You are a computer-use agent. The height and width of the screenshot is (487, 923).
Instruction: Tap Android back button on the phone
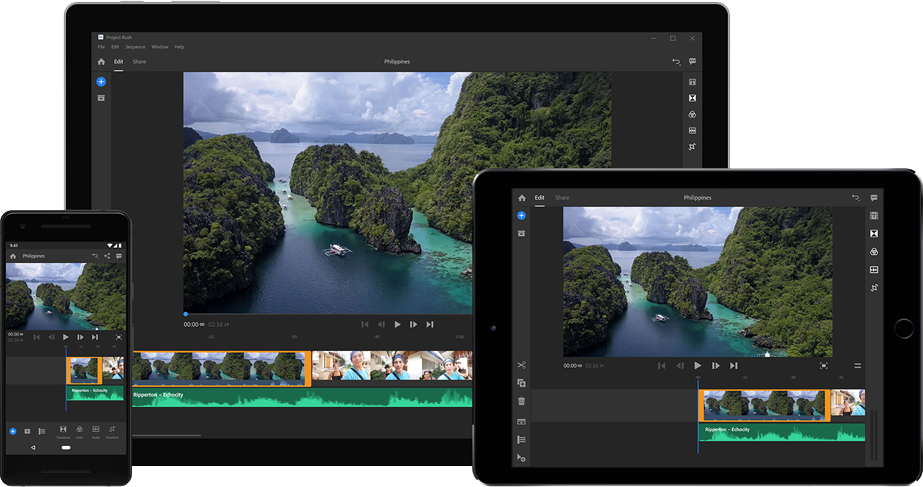(x=33, y=448)
